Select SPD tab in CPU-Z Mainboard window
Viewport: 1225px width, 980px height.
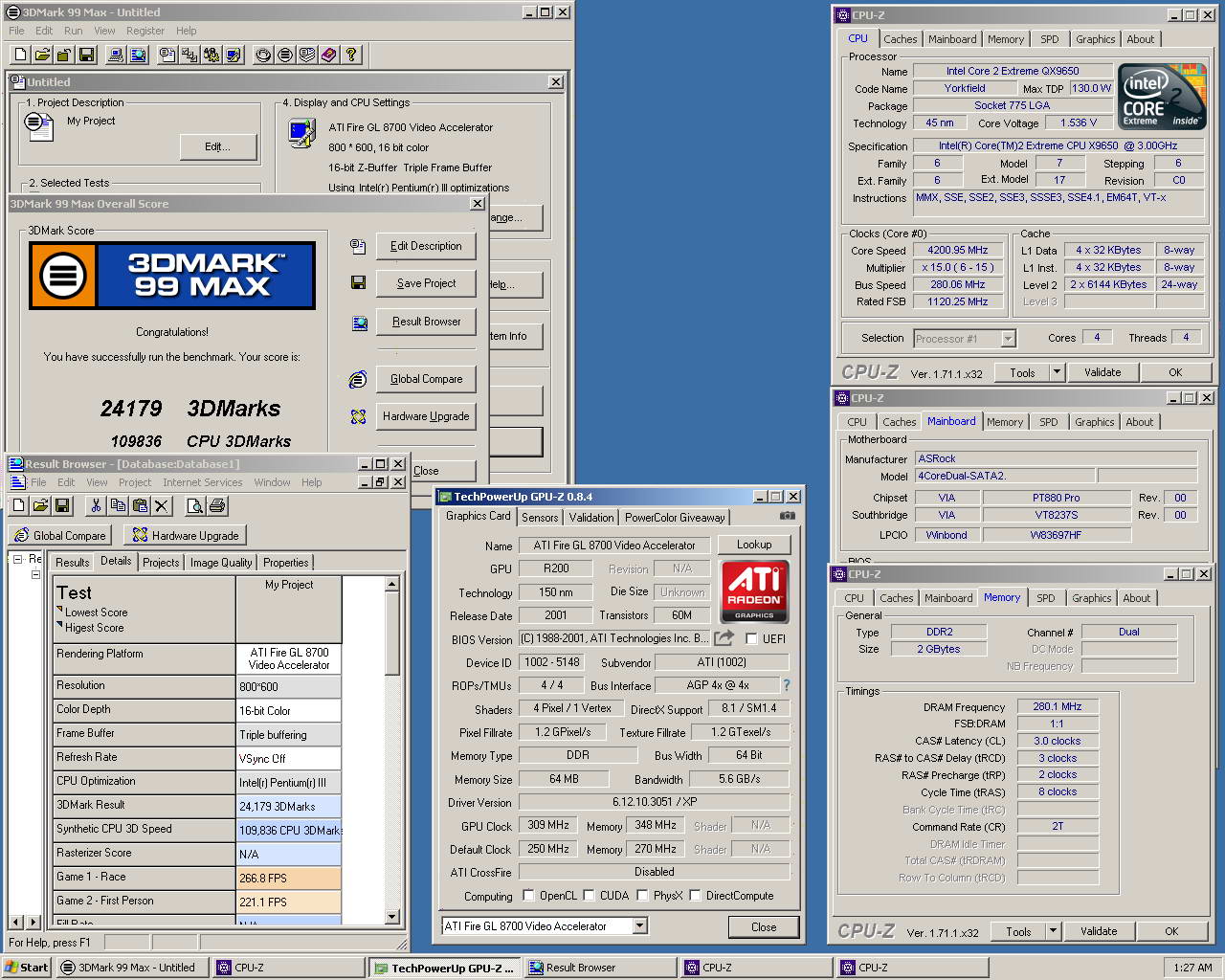click(x=1049, y=422)
